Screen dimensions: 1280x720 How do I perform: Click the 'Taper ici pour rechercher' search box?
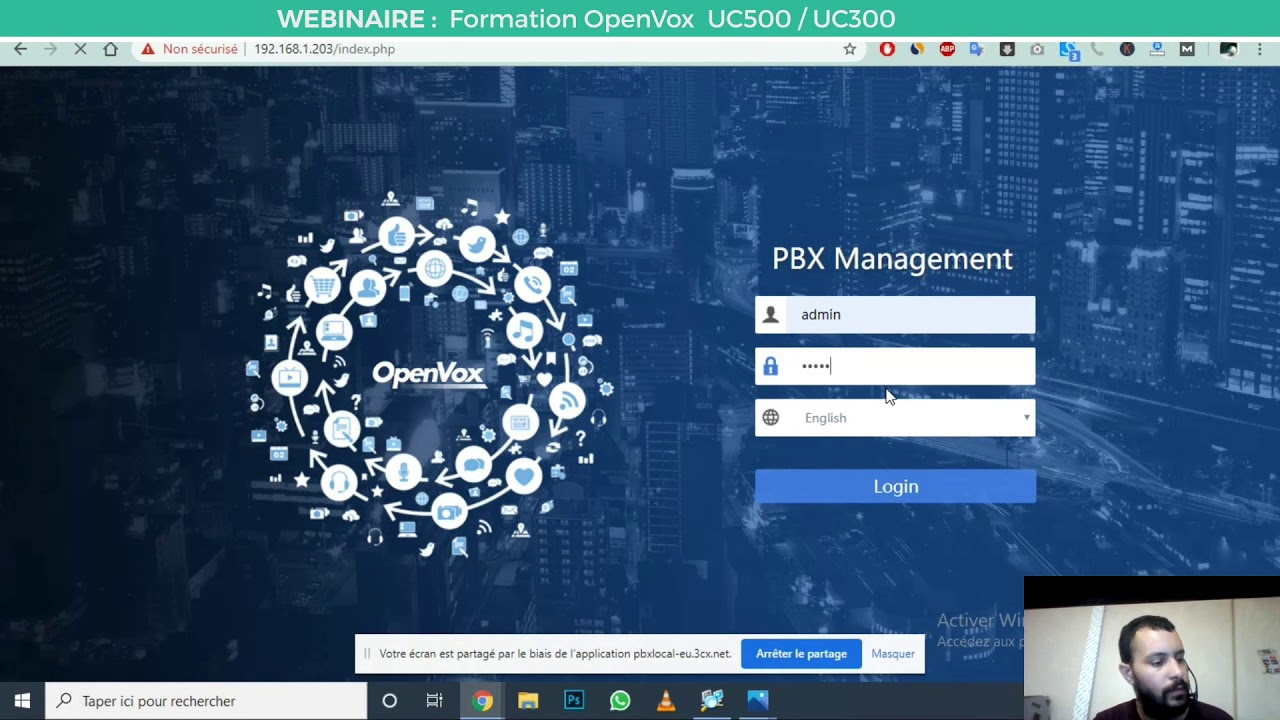pyautogui.click(x=206, y=701)
